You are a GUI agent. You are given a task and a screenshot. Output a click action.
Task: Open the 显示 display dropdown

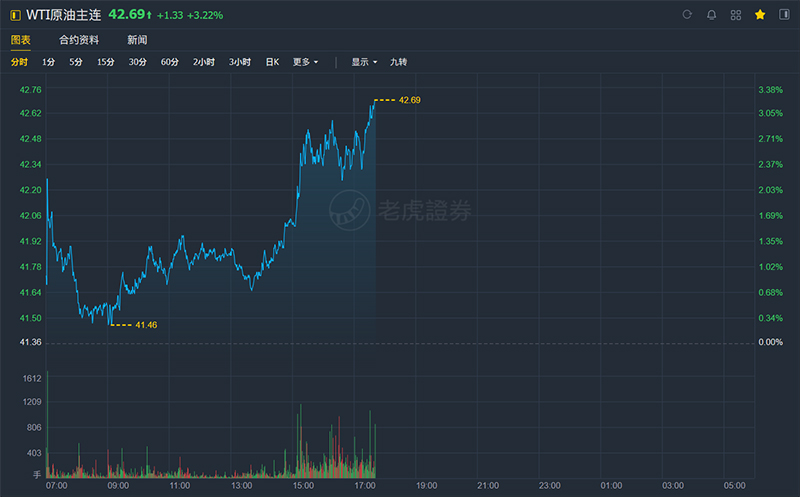[364, 62]
